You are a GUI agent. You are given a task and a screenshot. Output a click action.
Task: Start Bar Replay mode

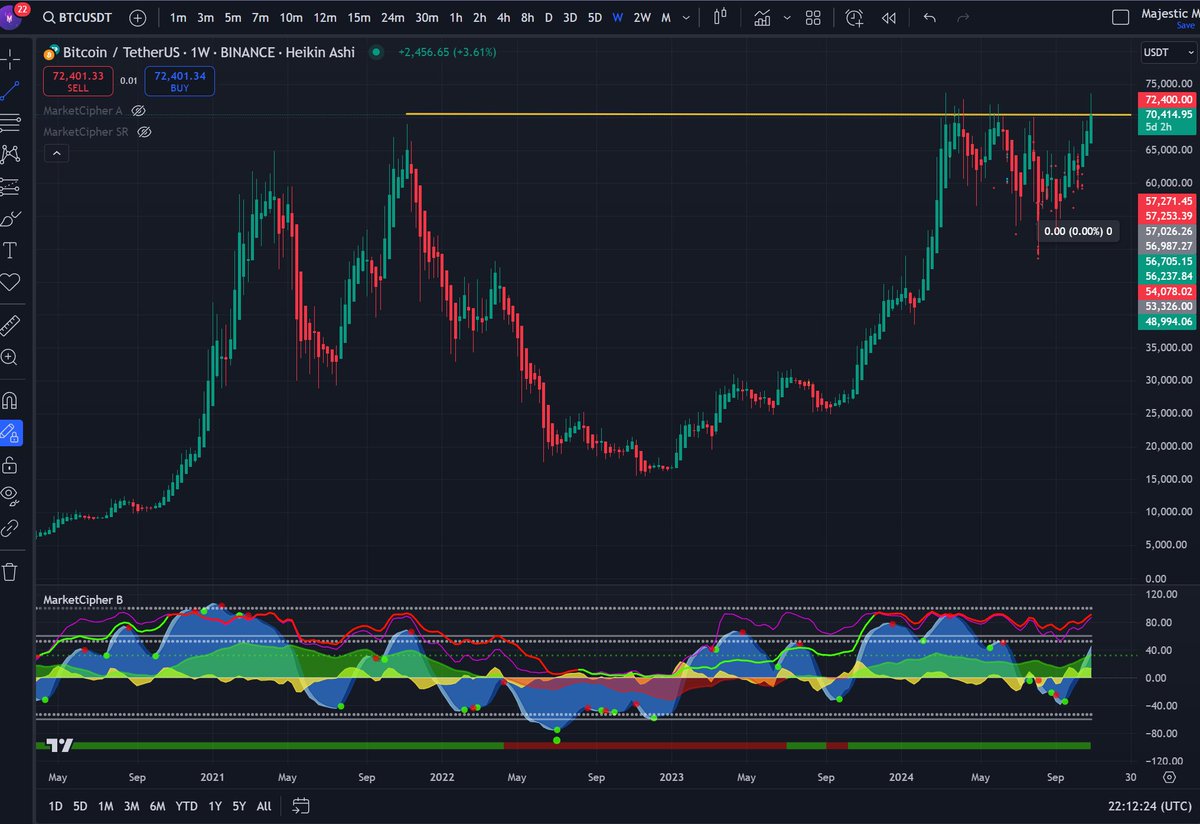point(888,18)
